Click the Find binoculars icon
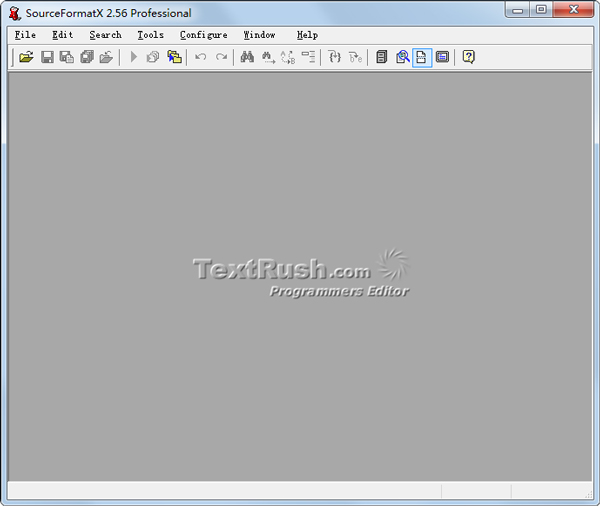Image resolution: width=600 pixels, height=506 pixels. point(247,57)
